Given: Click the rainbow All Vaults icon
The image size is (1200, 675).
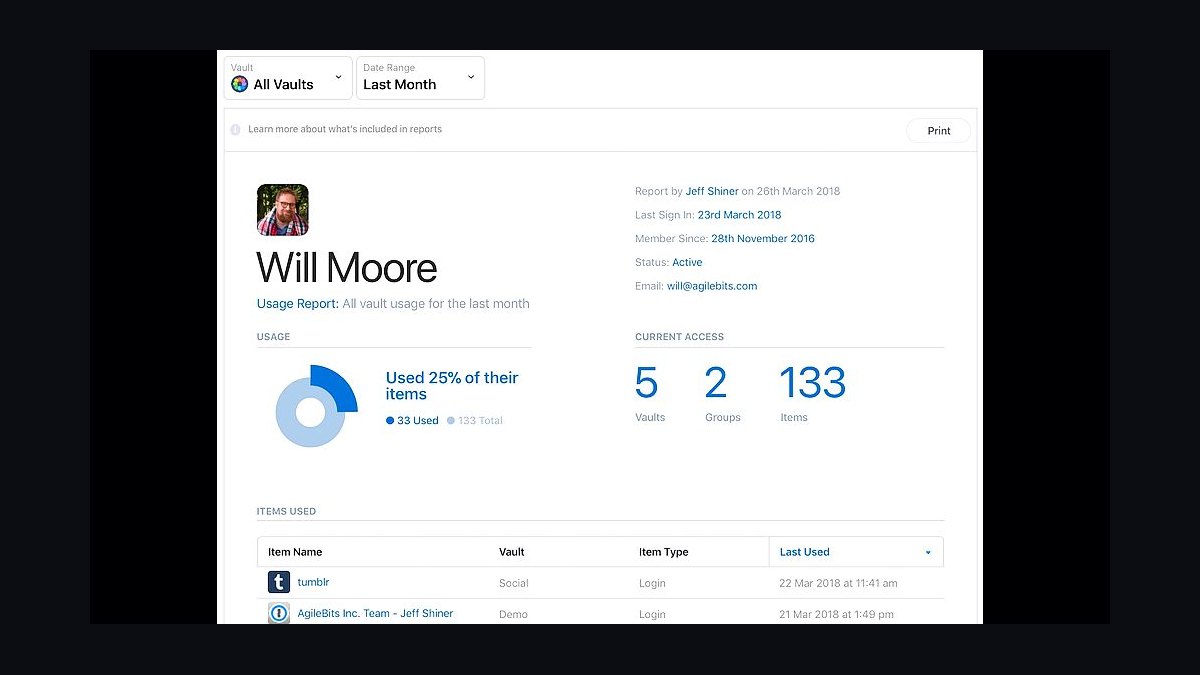Looking at the screenshot, I should coord(239,85).
